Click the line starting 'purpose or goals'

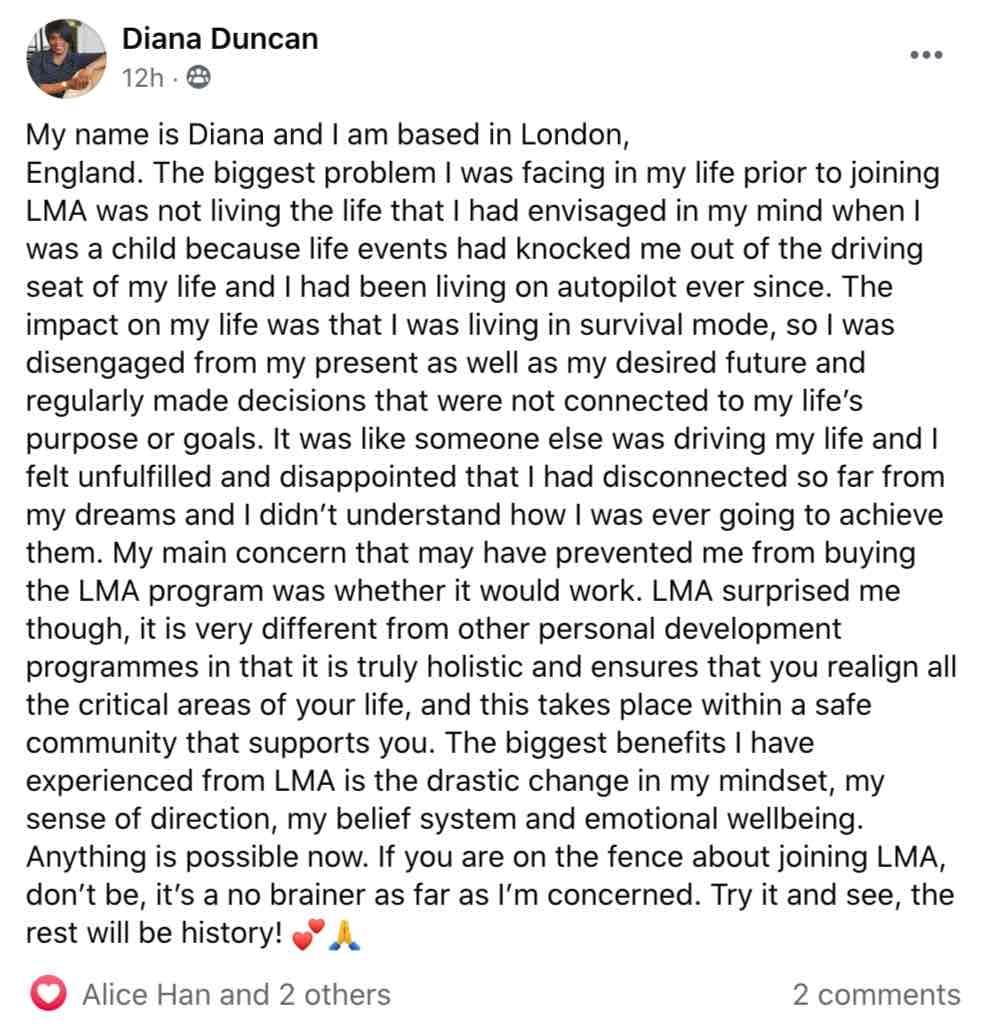[482, 439]
